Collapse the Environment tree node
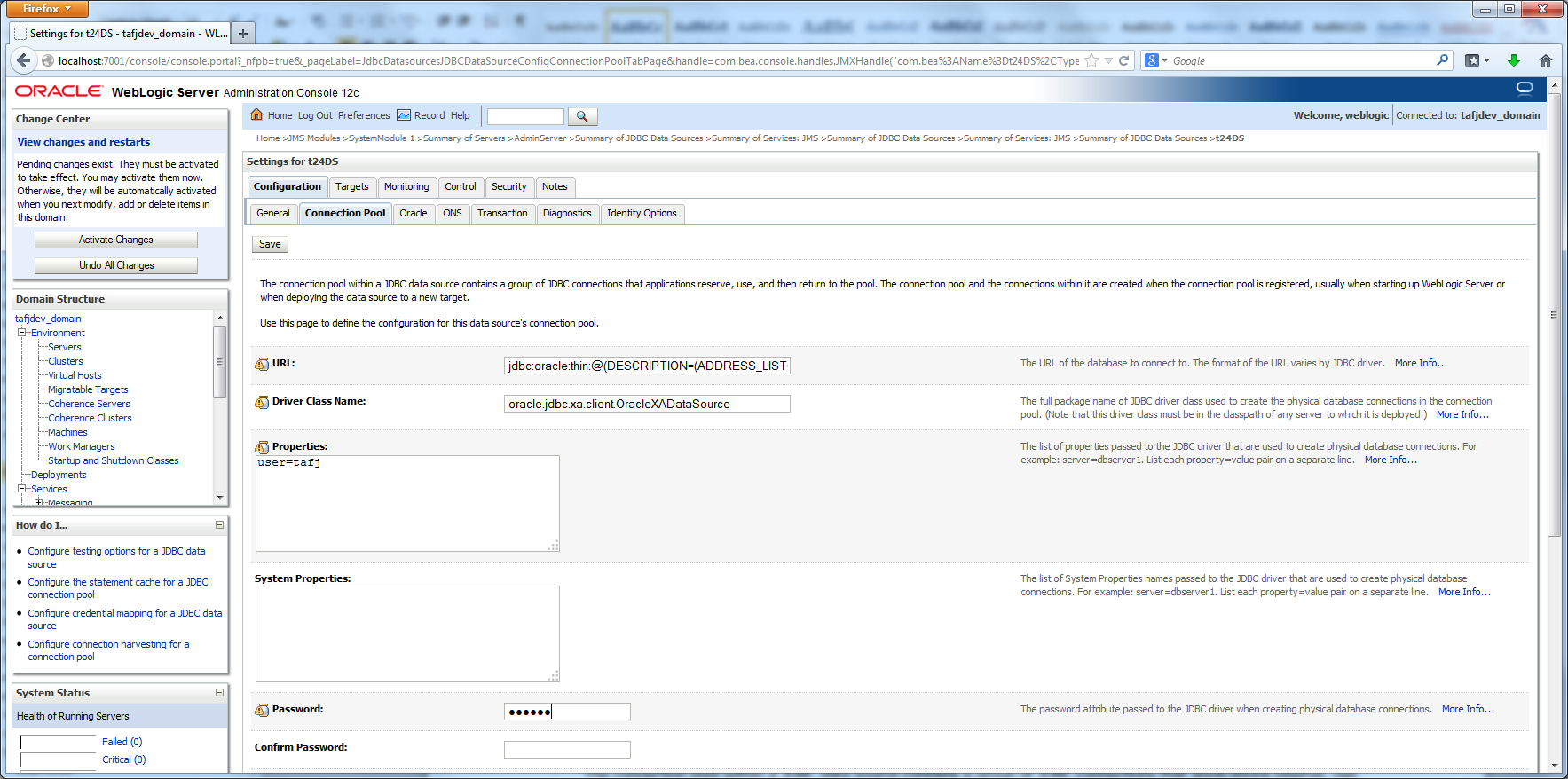 click(x=22, y=333)
